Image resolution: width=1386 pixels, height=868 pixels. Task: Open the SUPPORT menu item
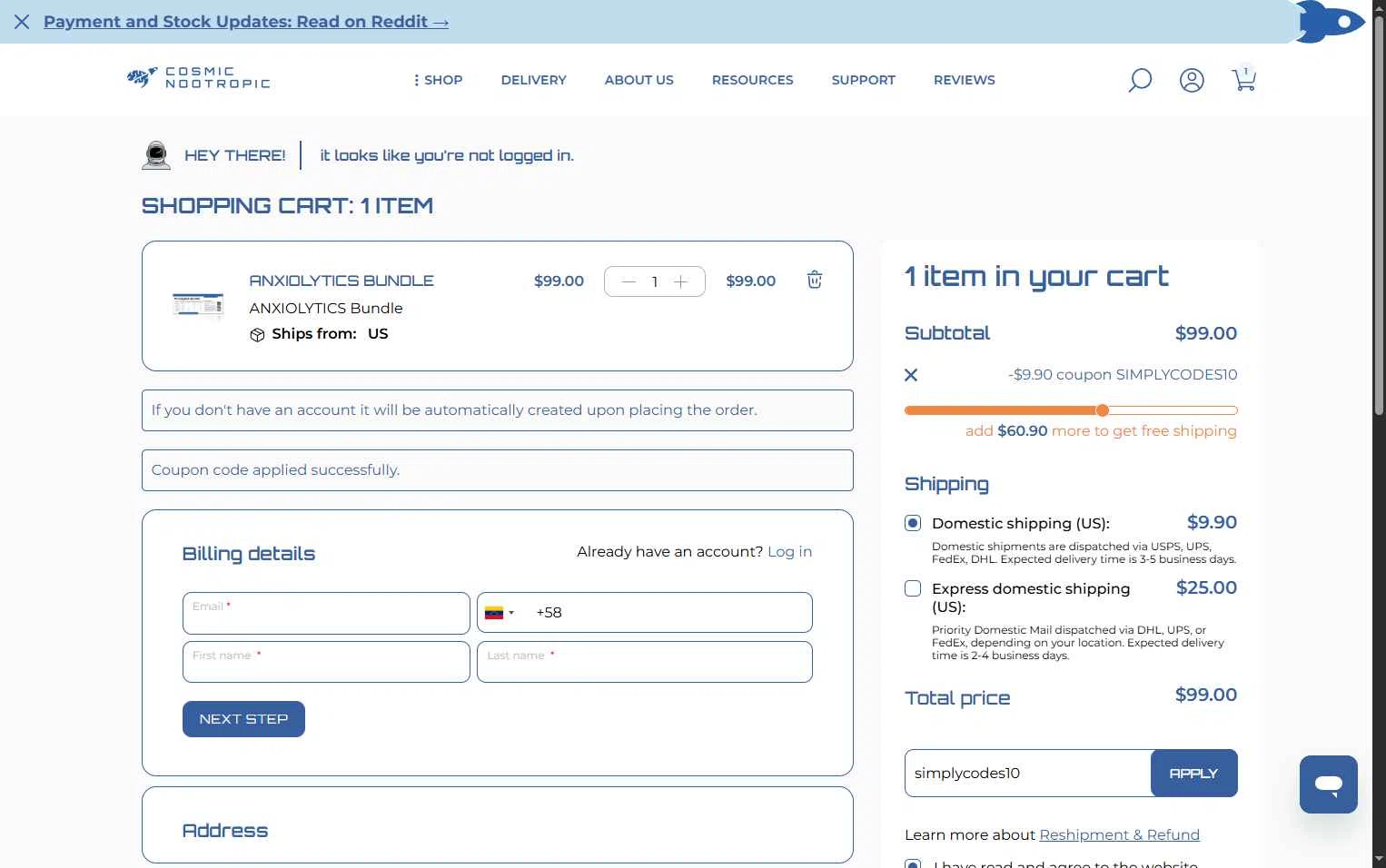pos(863,80)
